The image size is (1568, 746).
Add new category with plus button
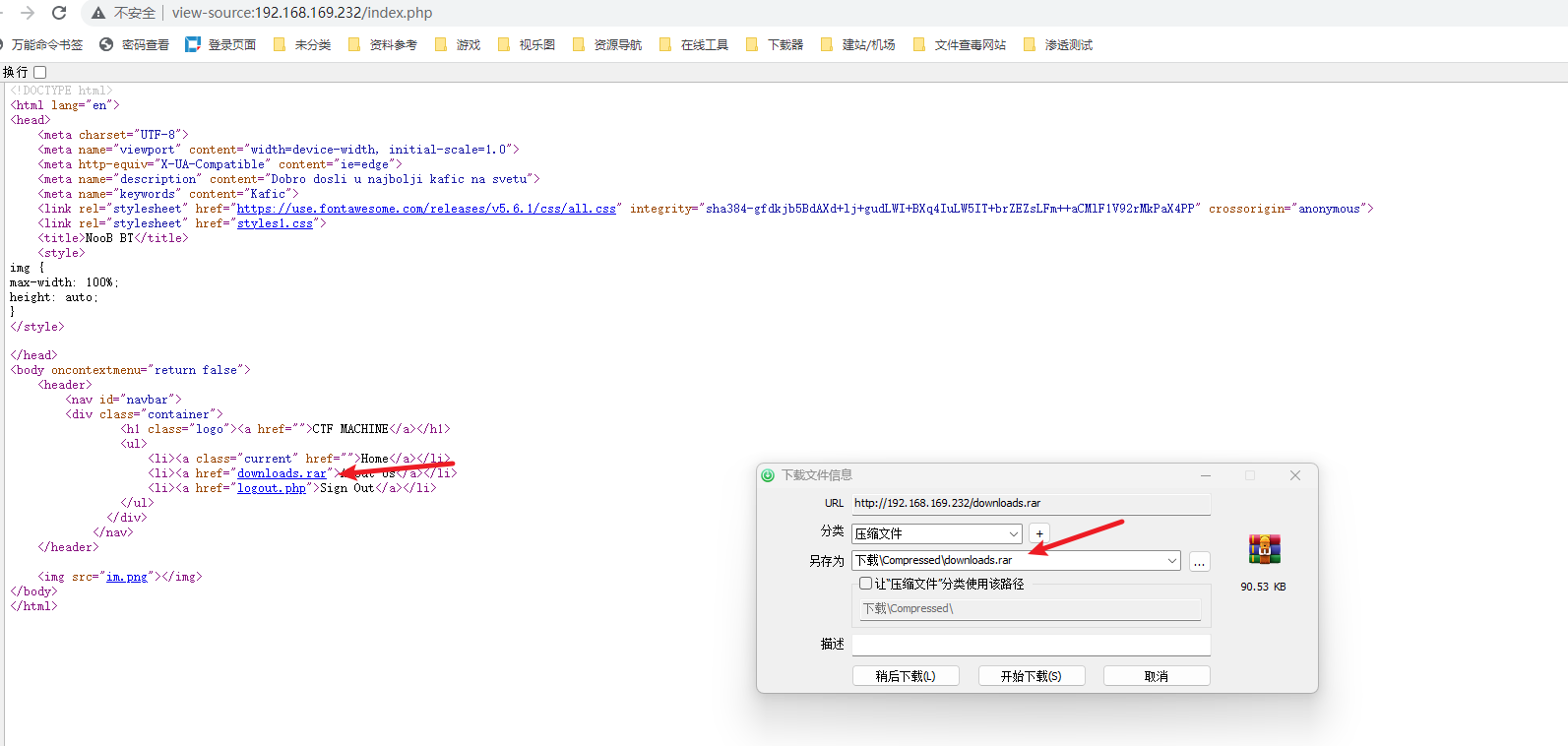1039,533
